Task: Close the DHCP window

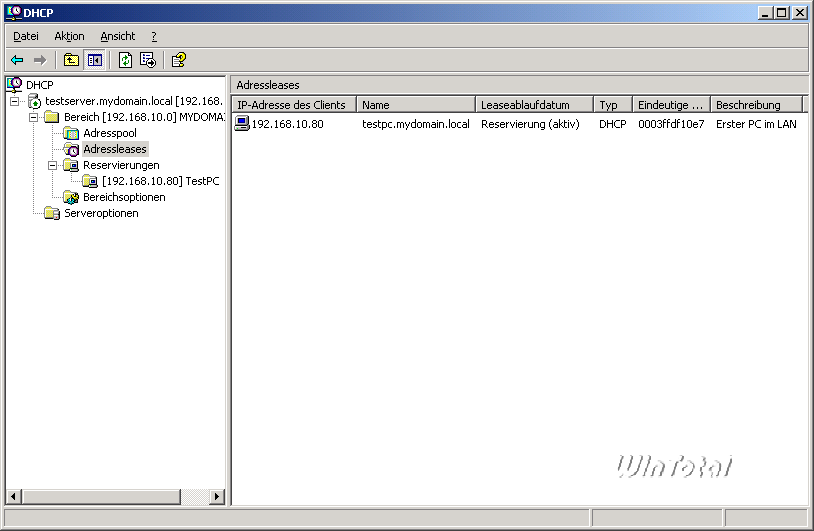Action: click(800, 13)
